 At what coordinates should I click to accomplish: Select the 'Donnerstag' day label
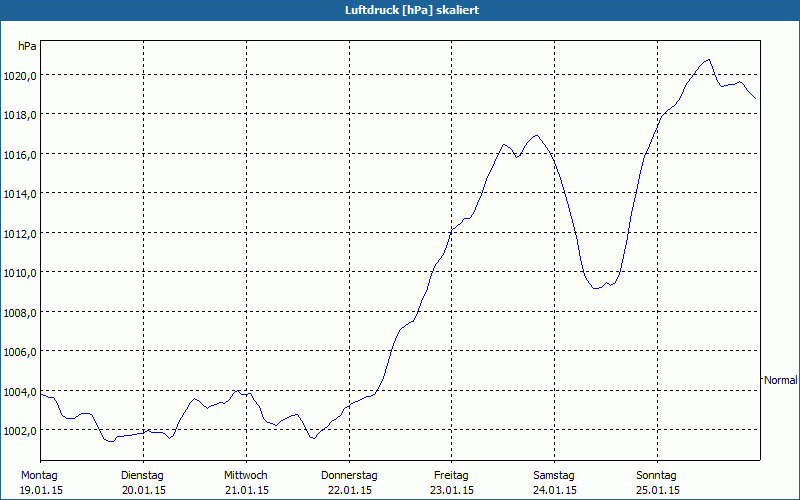pos(349,475)
